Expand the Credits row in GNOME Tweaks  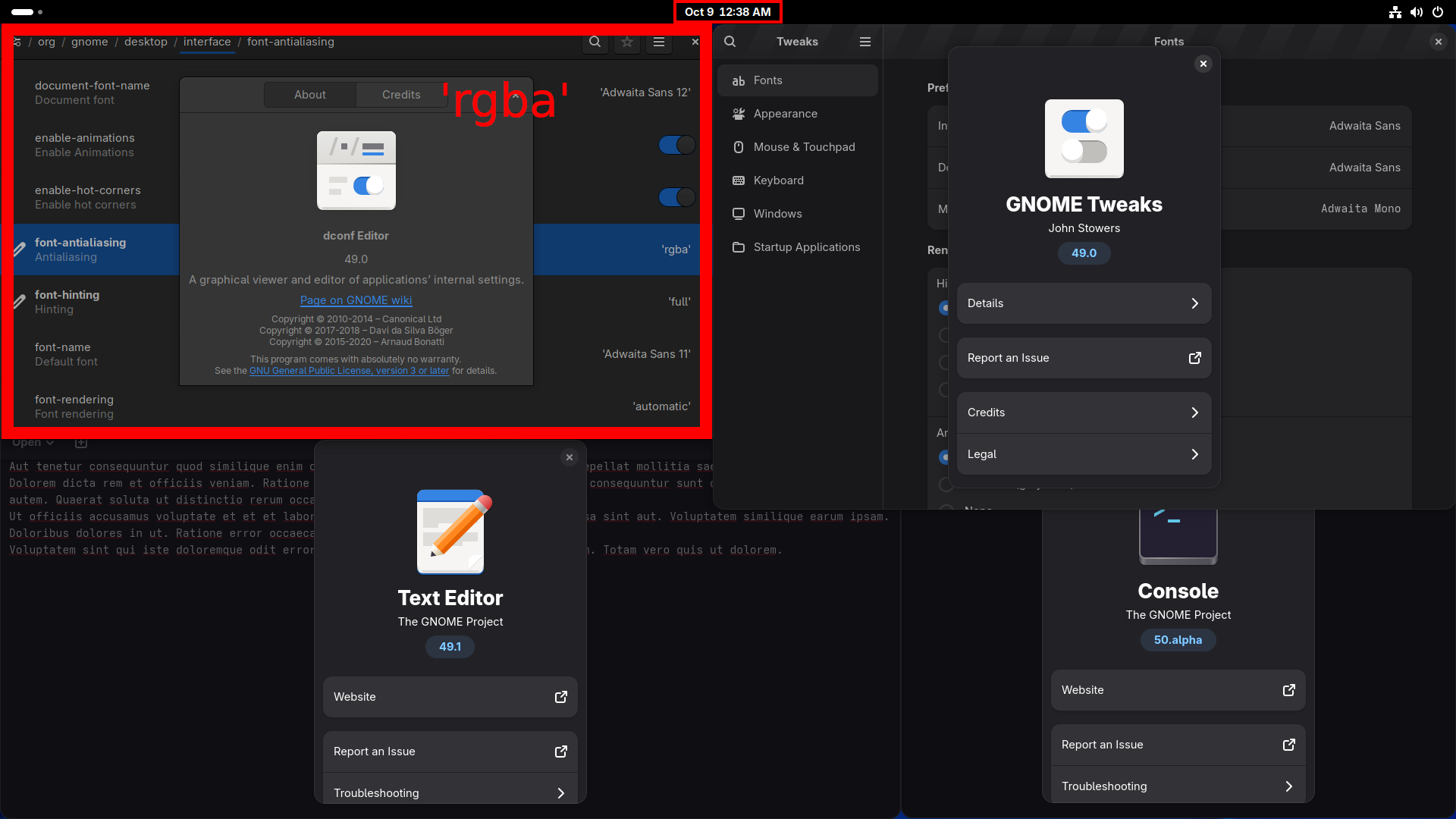(1084, 413)
